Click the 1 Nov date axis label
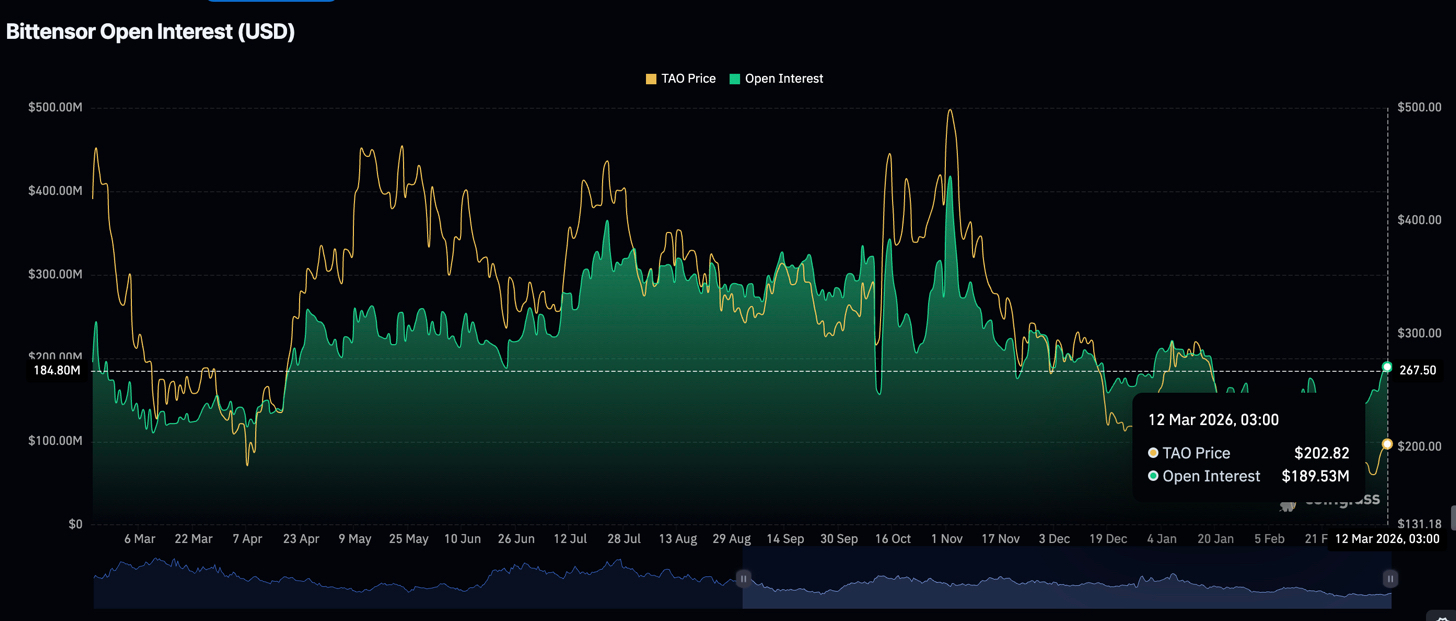Image resolution: width=1456 pixels, height=621 pixels. click(x=946, y=539)
